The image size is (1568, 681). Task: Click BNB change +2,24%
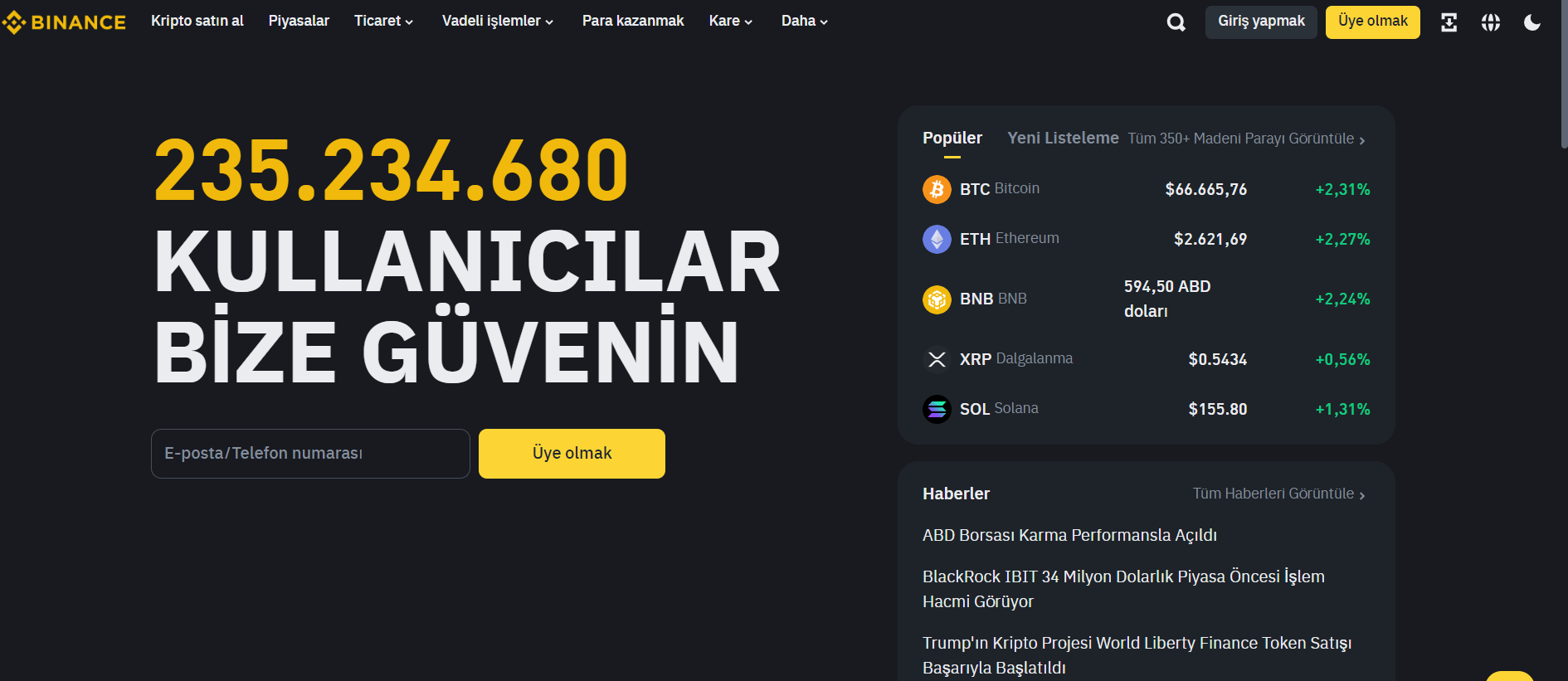(1342, 299)
